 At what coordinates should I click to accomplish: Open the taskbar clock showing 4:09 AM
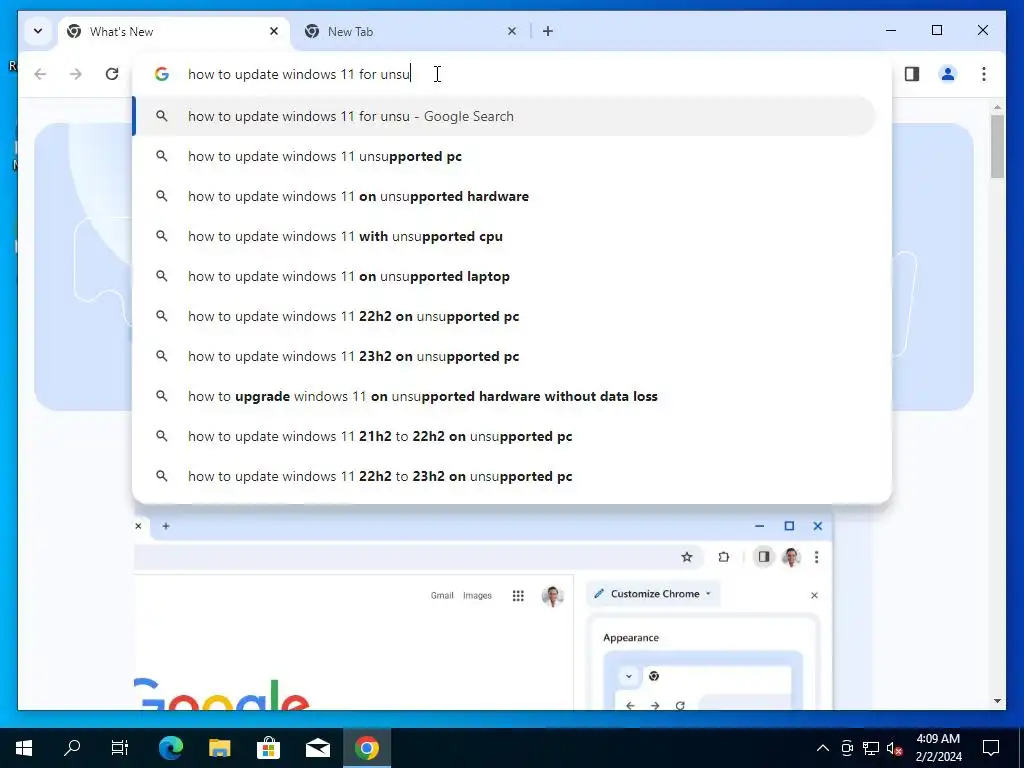pyautogui.click(x=938, y=748)
